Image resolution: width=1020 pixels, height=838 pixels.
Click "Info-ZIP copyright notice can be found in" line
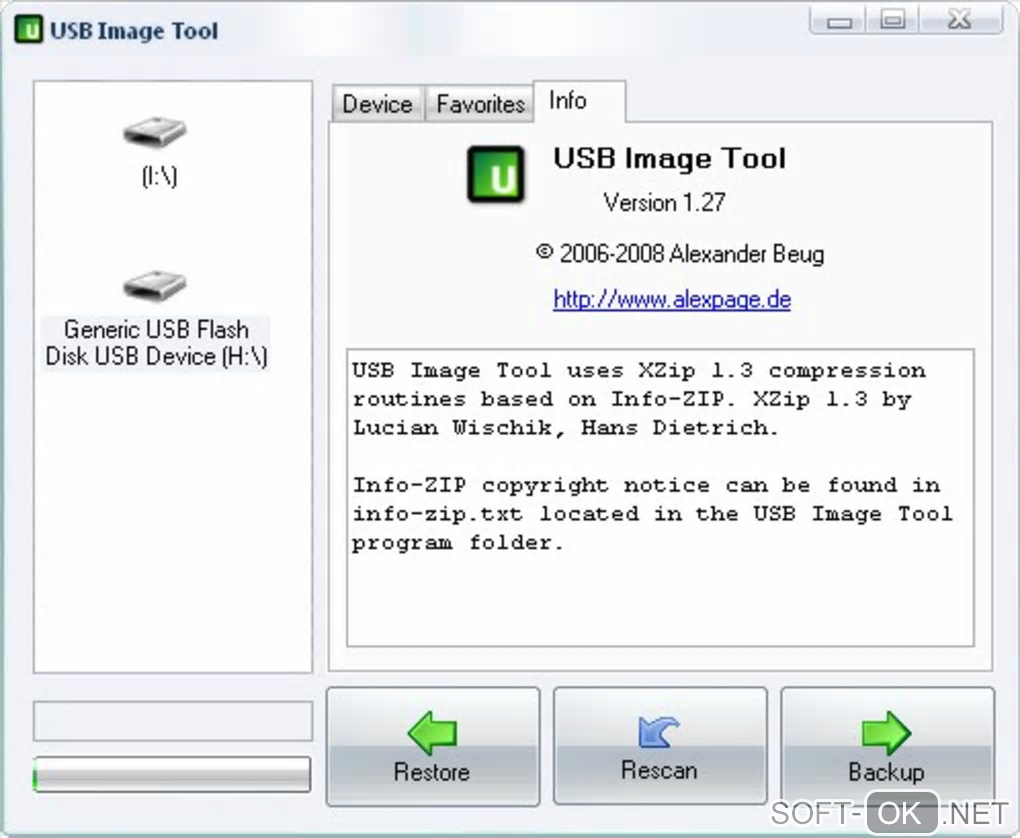[x=646, y=485]
